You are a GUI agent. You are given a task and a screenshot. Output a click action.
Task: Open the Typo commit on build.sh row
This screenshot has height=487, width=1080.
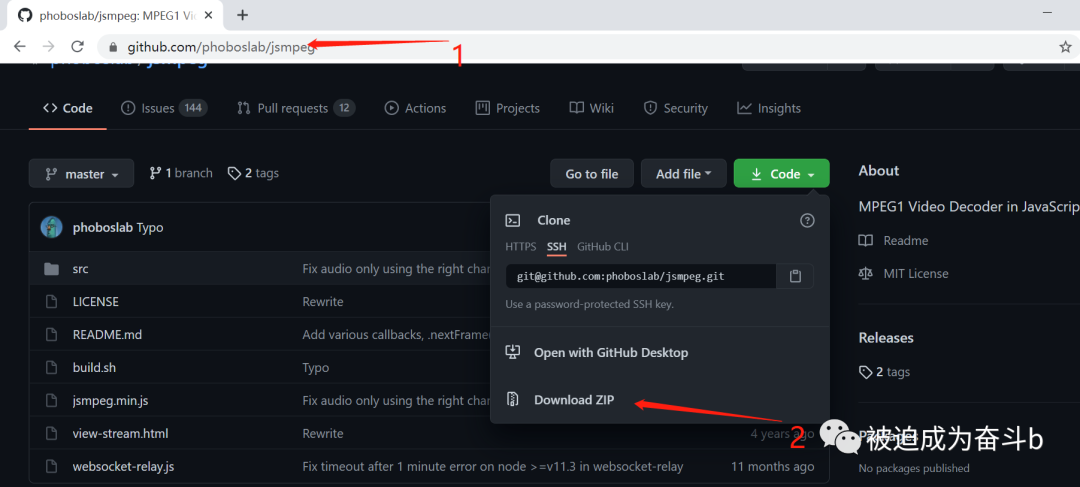(x=315, y=368)
